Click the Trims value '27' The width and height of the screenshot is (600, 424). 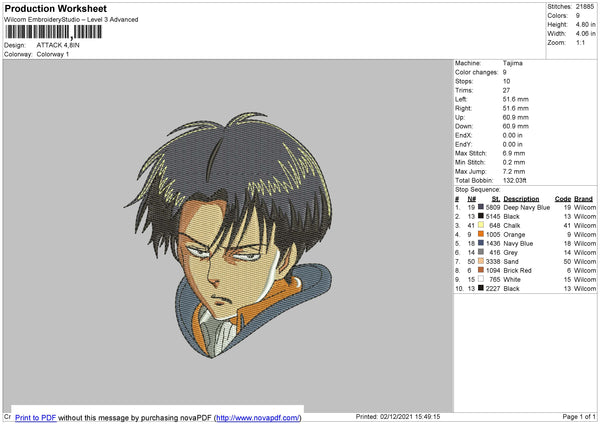[506, 90]
